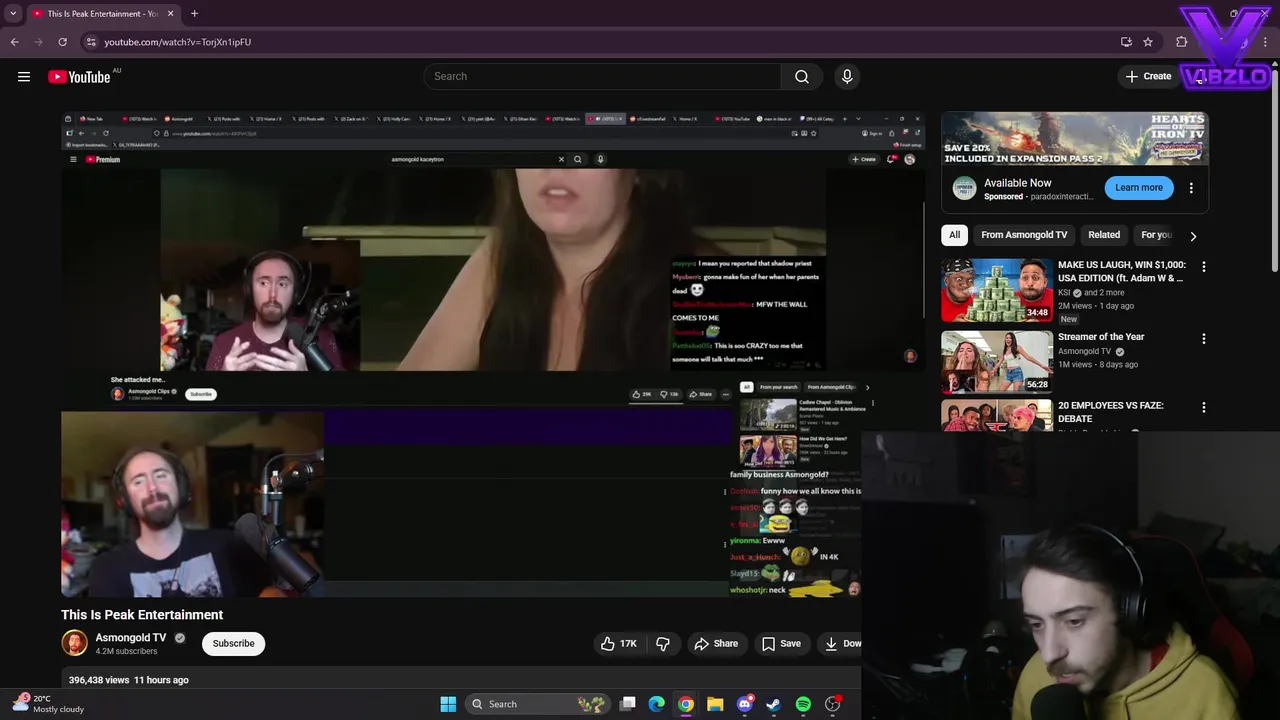Open the Hearts of Iron IV ad banner

click(1075, 139)
